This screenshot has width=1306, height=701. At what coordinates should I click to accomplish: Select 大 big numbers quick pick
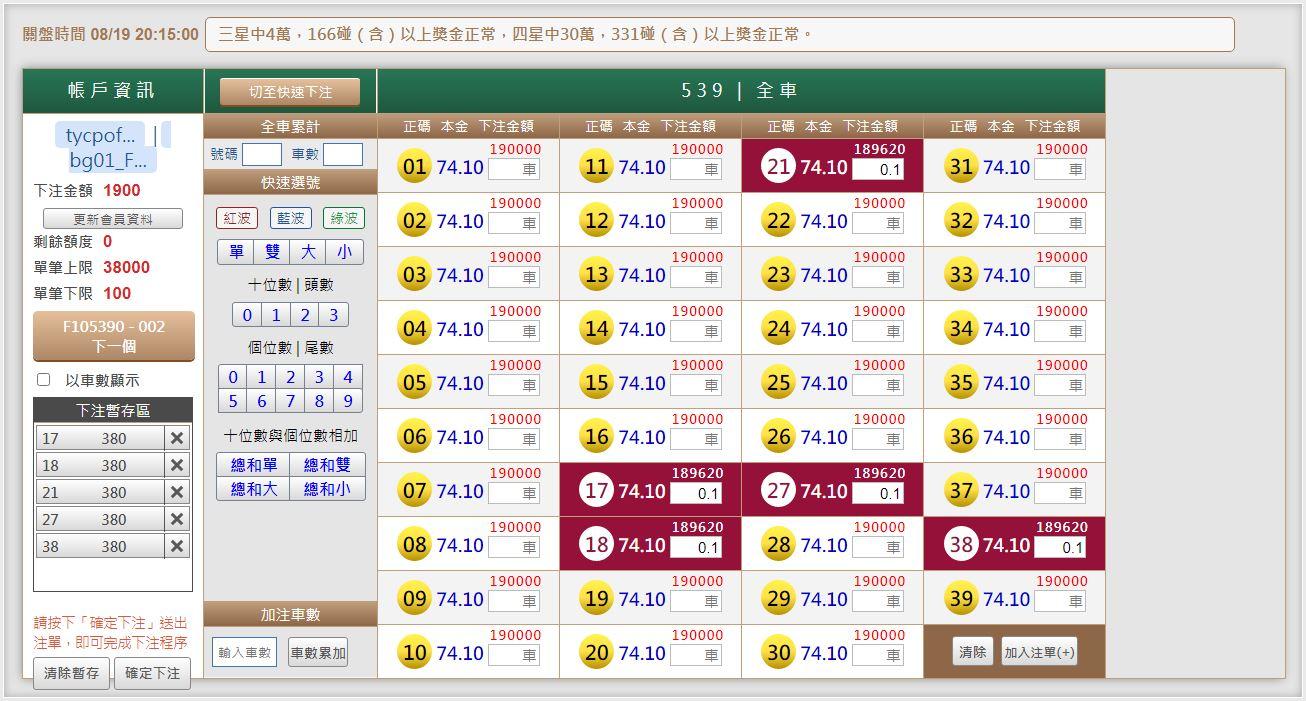308,252
